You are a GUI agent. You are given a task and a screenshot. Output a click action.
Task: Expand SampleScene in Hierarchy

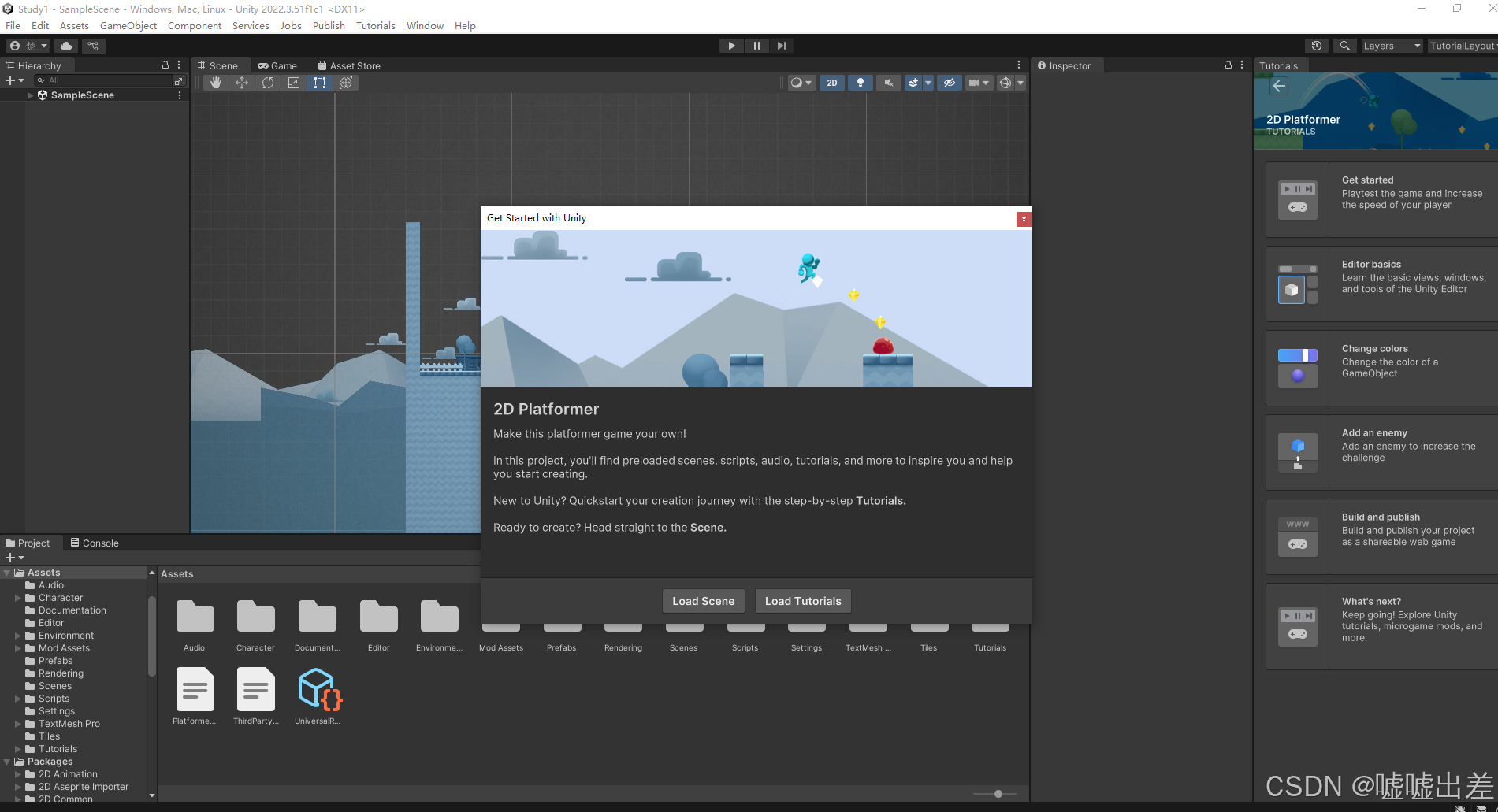click(31, 95)
